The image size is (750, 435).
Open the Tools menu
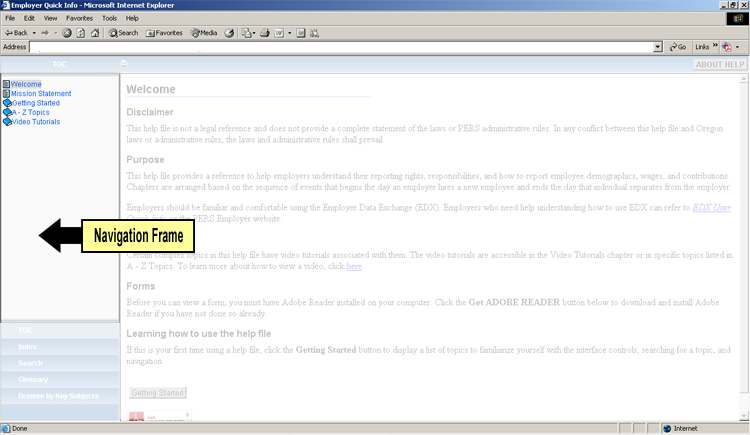109,18
